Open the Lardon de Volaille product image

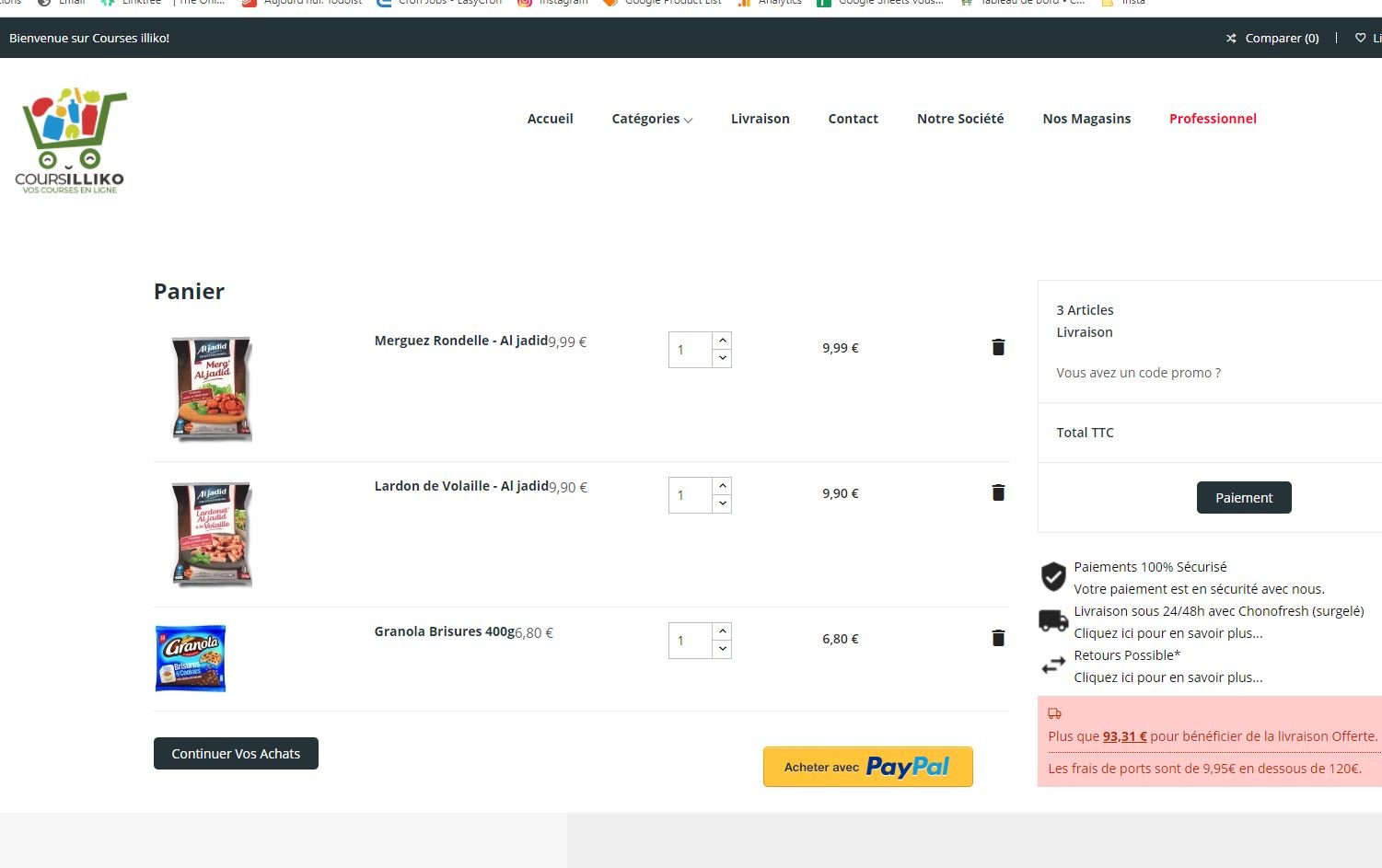click(x=212, y=534)
